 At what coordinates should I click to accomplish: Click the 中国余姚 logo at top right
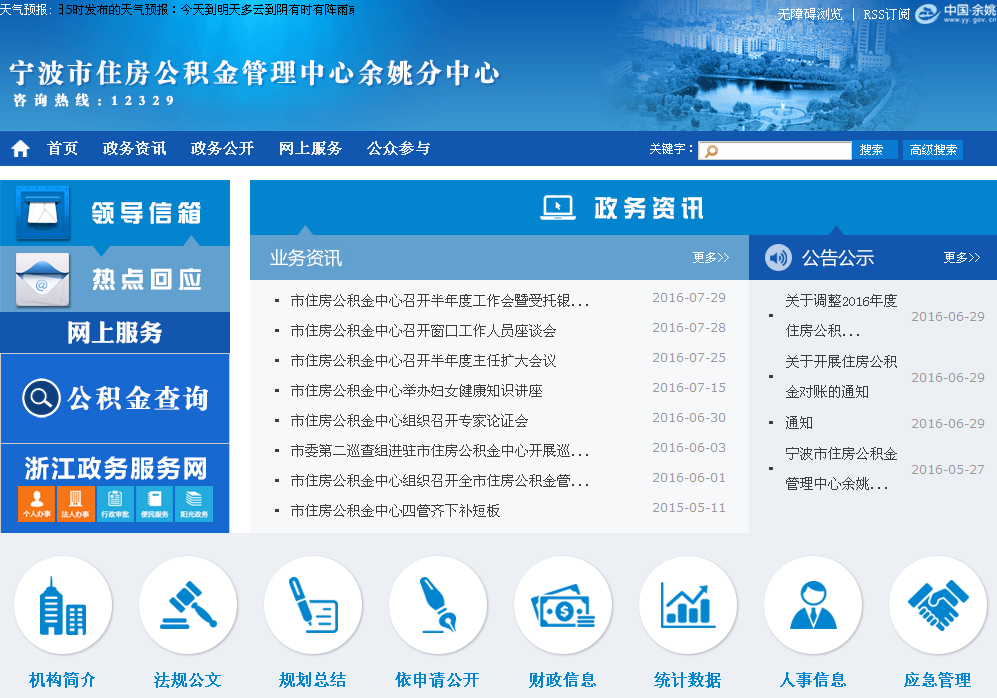(x=956, y=13)
